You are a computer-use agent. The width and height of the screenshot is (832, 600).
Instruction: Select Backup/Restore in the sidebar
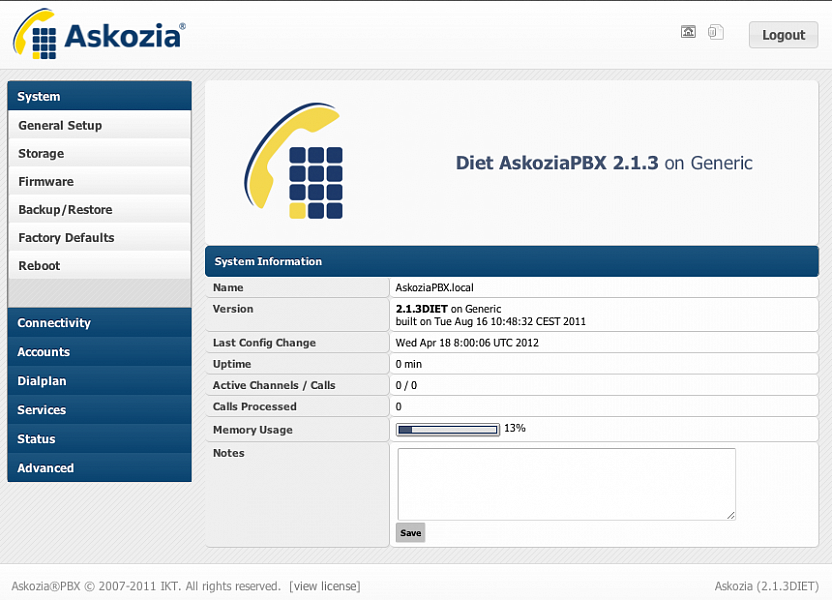(100, 210)
